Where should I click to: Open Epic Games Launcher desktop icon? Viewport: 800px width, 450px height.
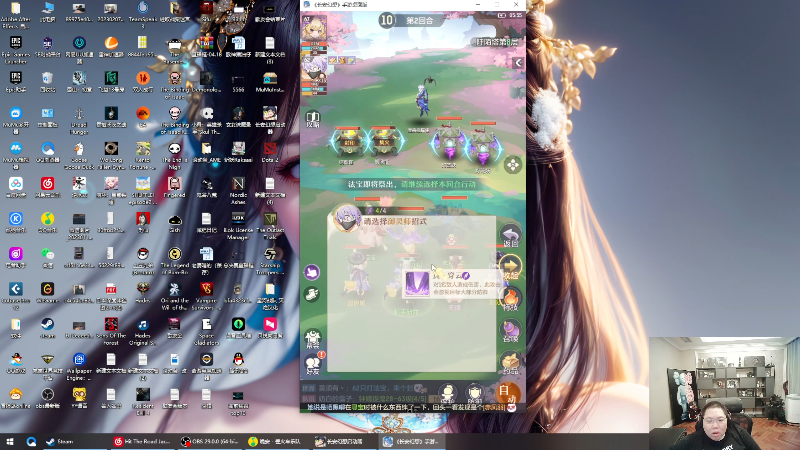[16, 48]
